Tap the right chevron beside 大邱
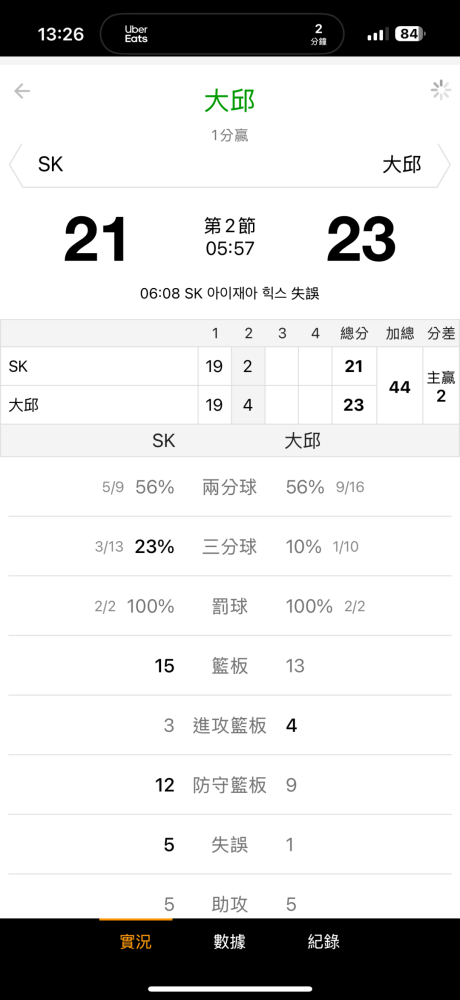The image size is (460, 1000). point(444,165)
